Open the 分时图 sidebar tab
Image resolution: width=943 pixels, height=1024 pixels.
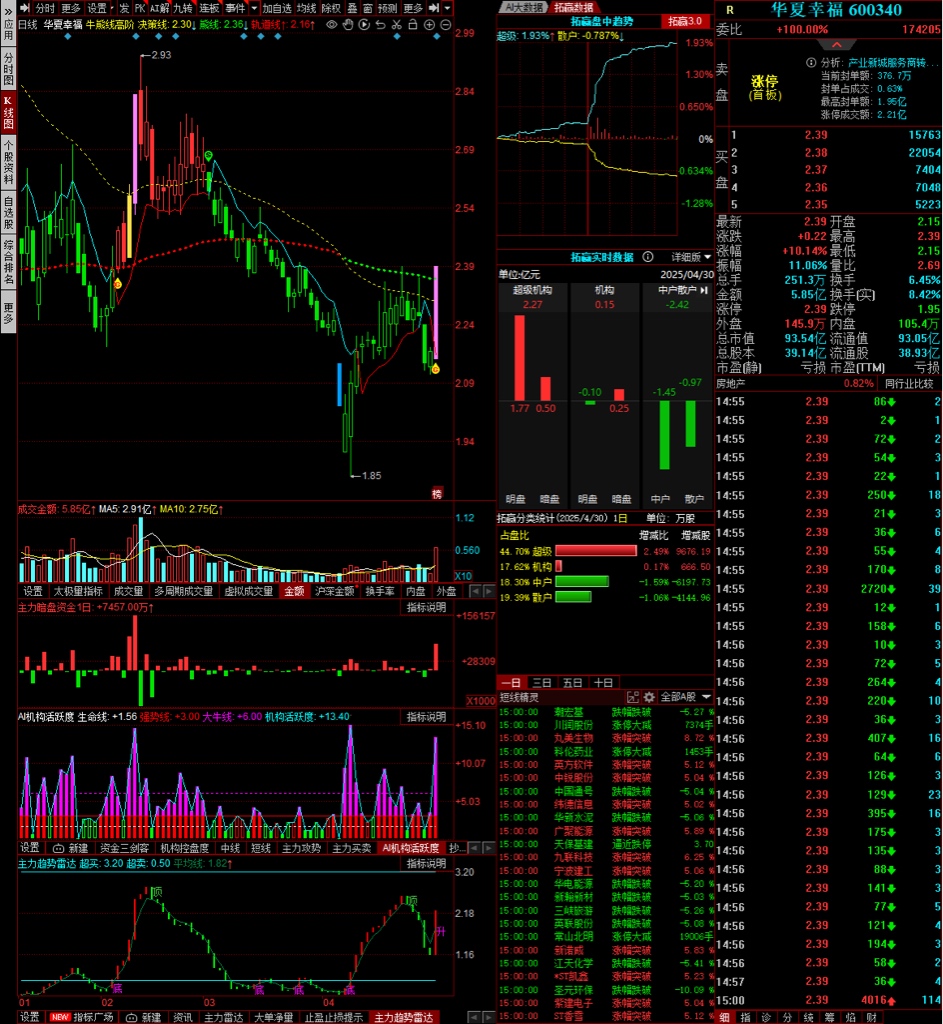click(x=8, y=69)
